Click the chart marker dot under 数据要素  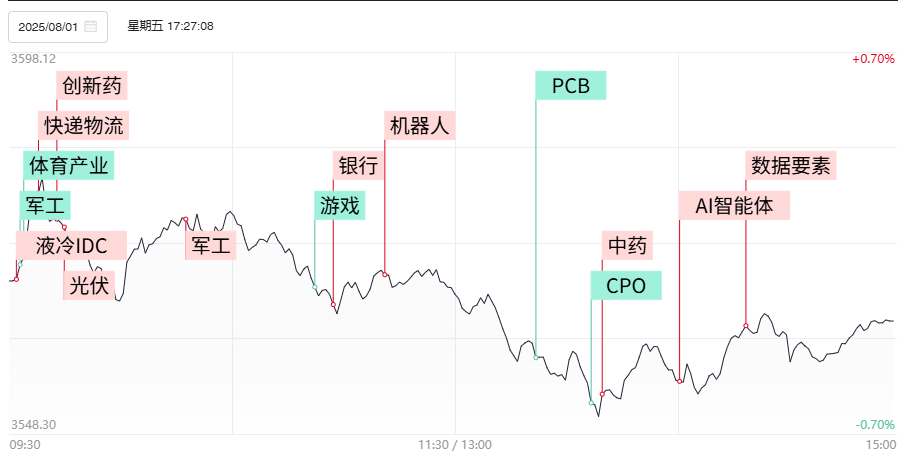pos(746,325)
